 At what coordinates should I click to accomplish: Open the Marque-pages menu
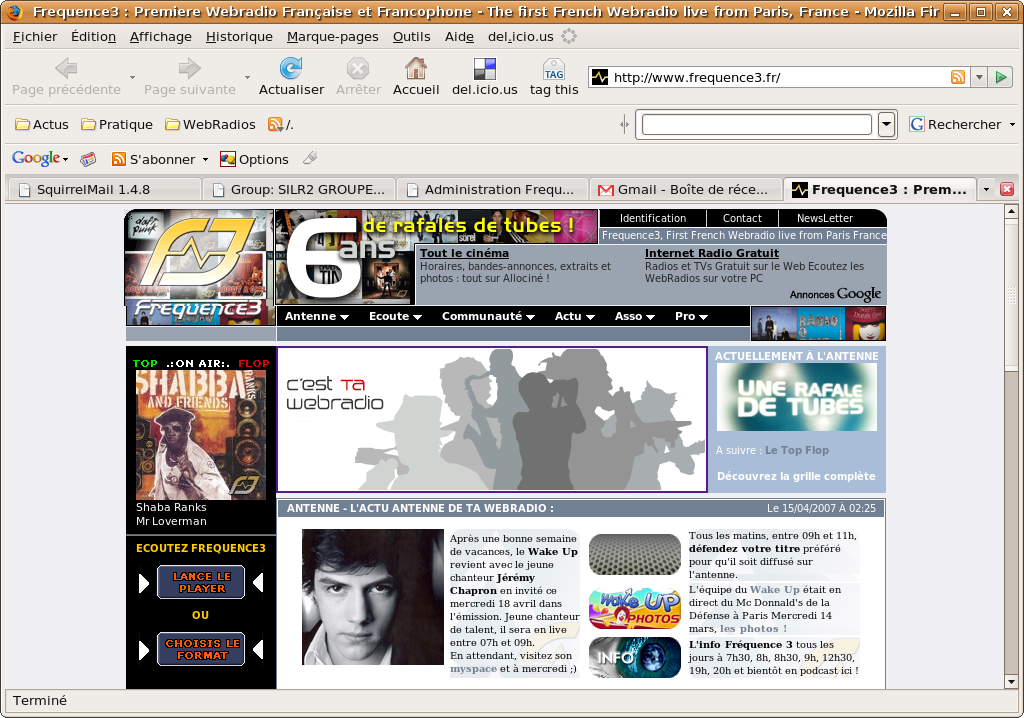tap(332, 37)
